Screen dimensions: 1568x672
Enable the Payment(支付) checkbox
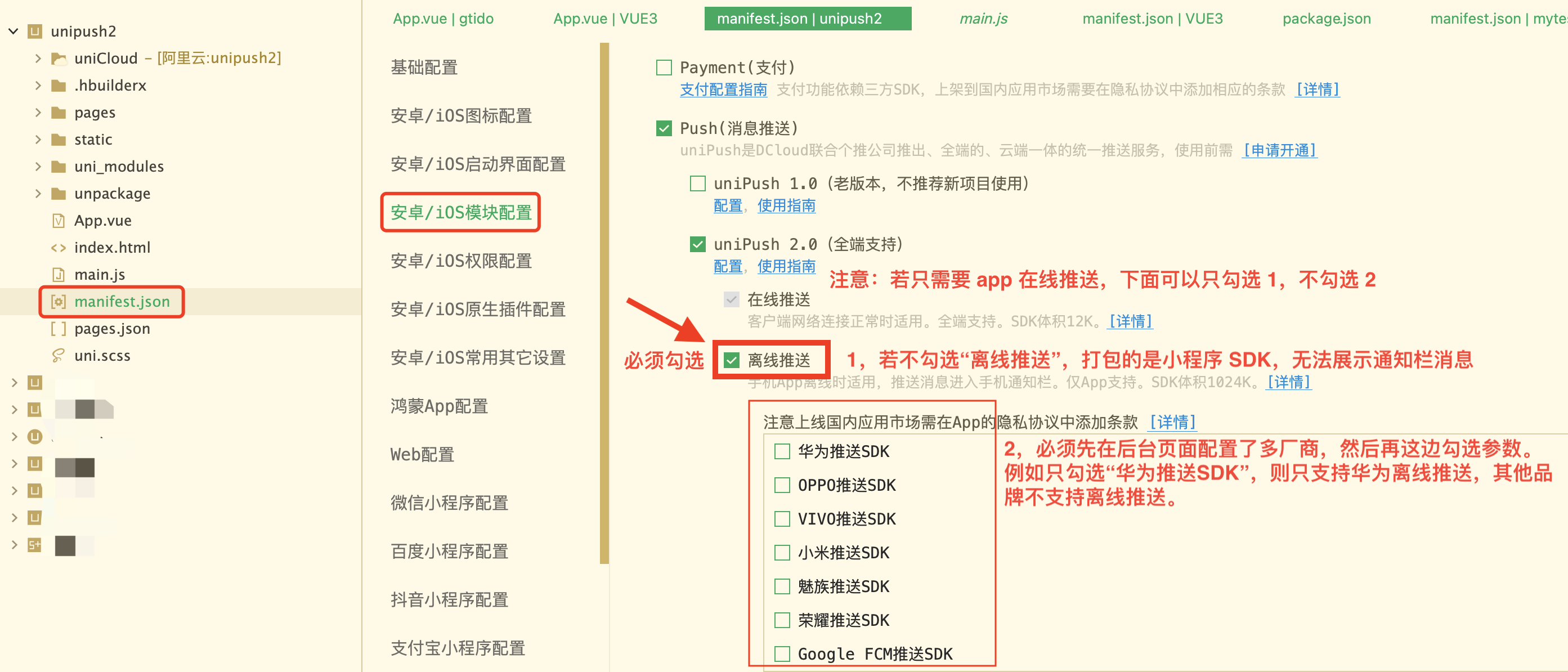point(664,68)
